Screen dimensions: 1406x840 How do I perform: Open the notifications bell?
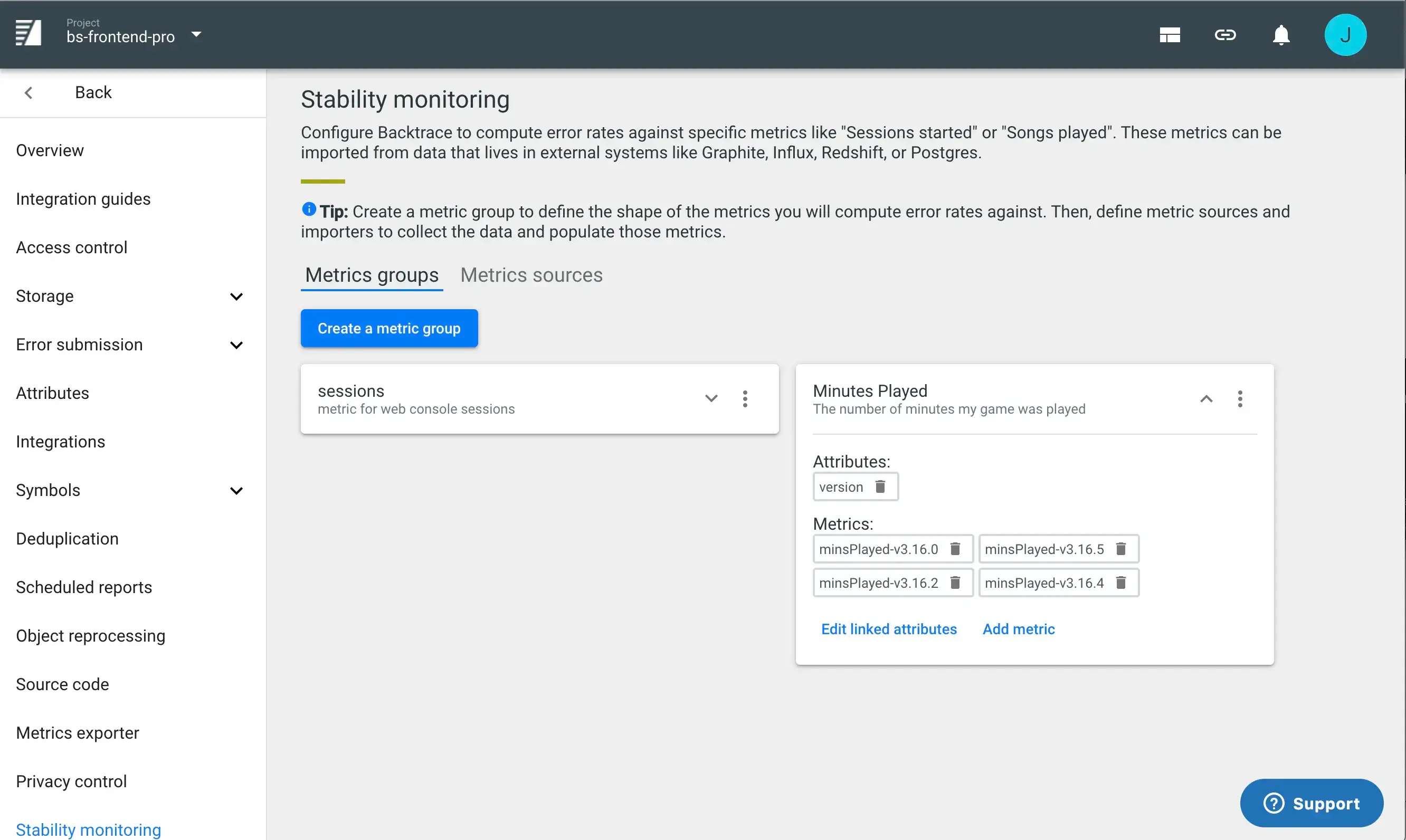[1281, 35]
